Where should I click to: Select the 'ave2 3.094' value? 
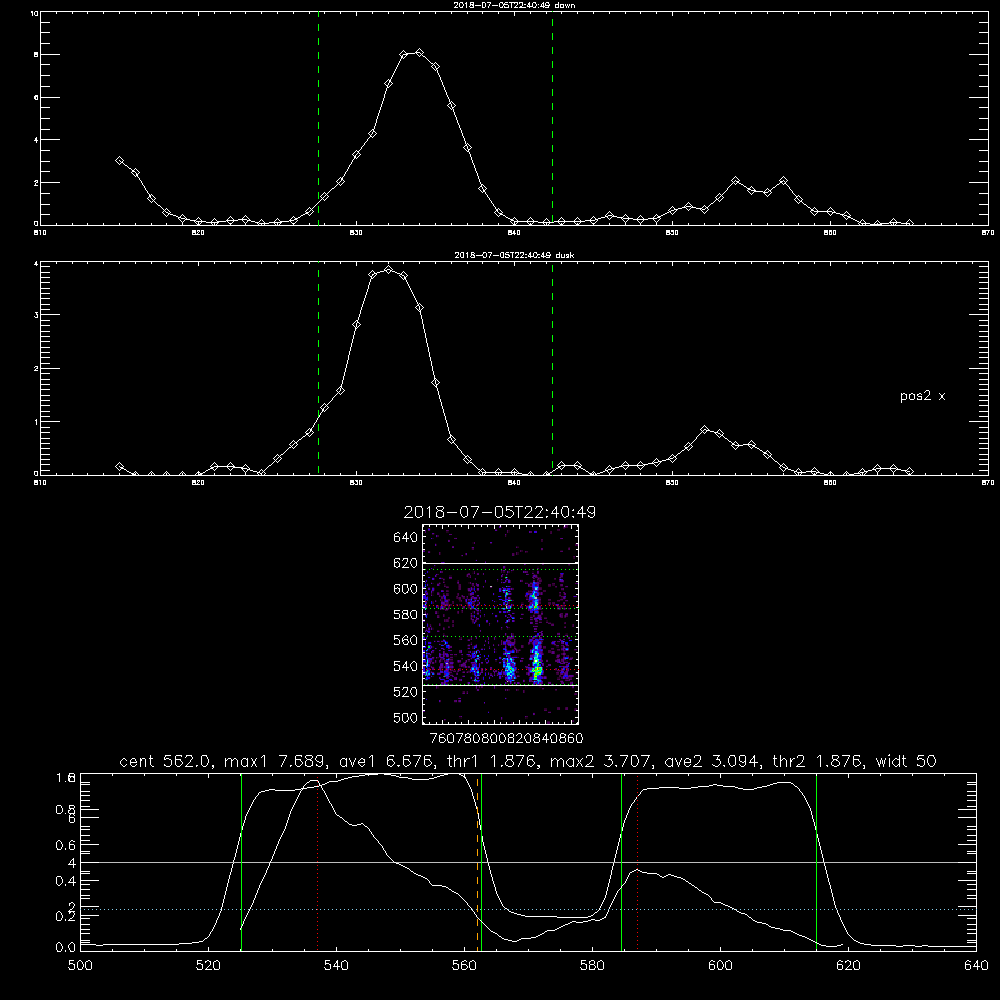711,761
